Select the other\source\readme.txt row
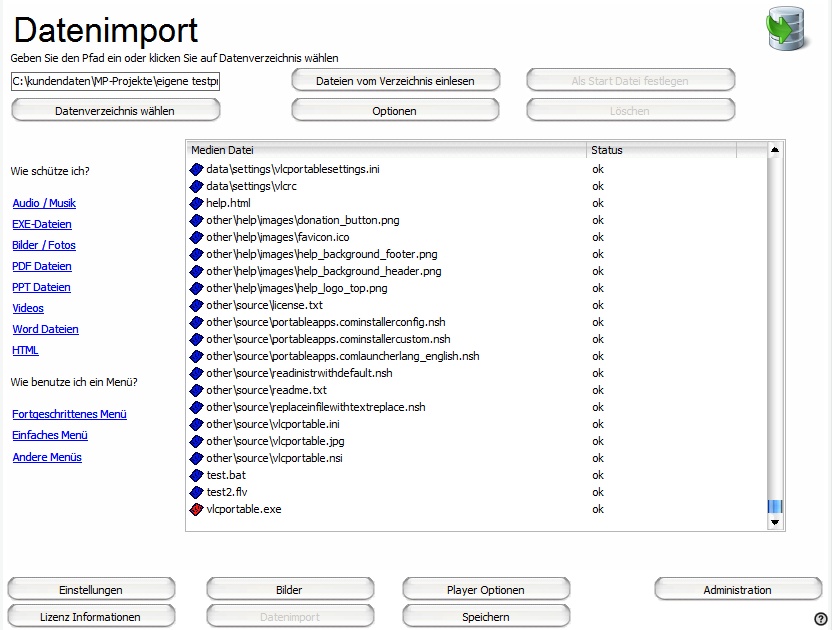This screenshot has height=630, width=832. 266,390
